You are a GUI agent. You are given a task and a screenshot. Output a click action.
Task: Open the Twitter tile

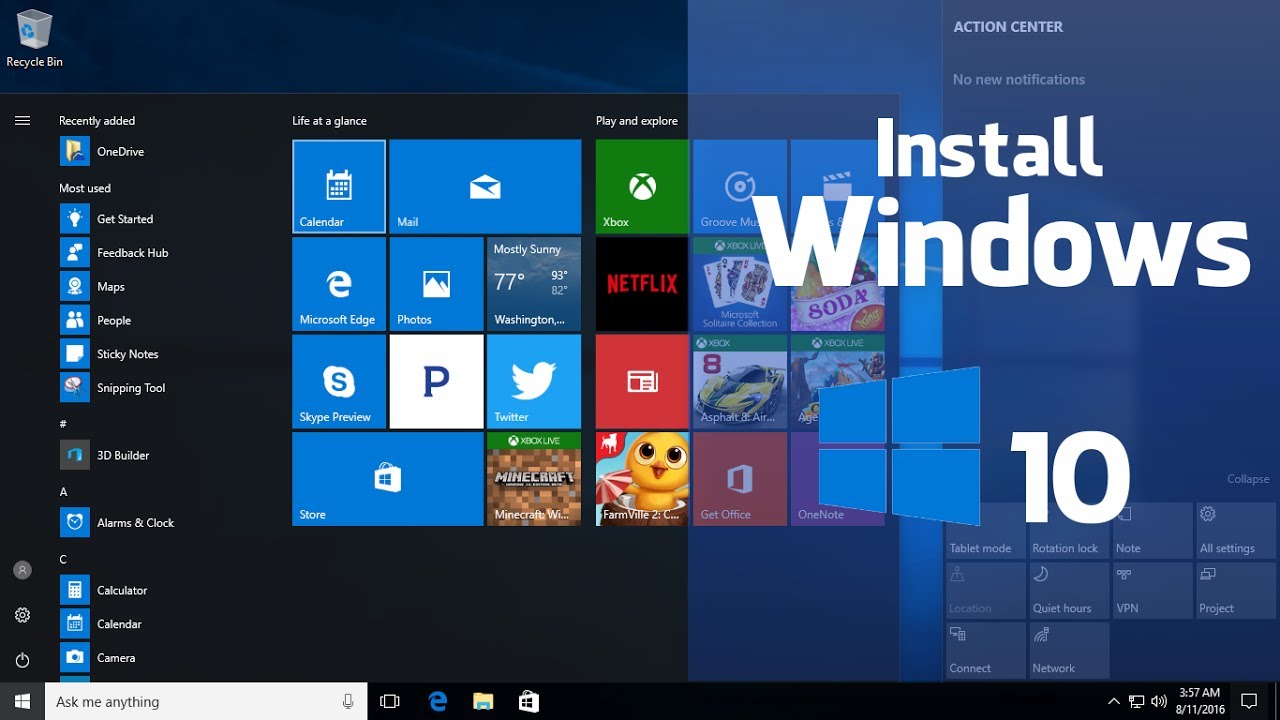coord(534,381)
